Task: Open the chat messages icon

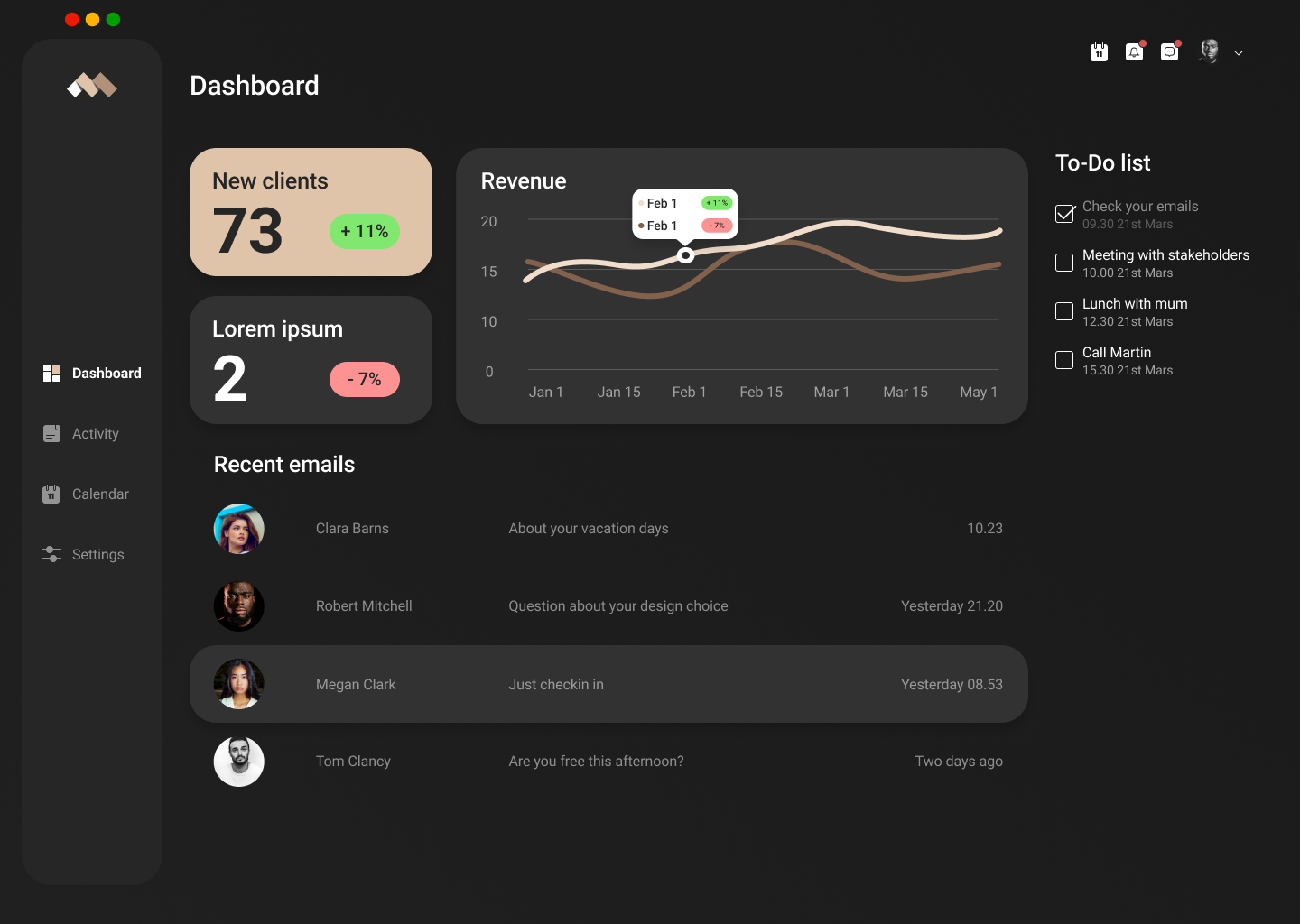Action: pyautogui.click(x=1169, y=52)
